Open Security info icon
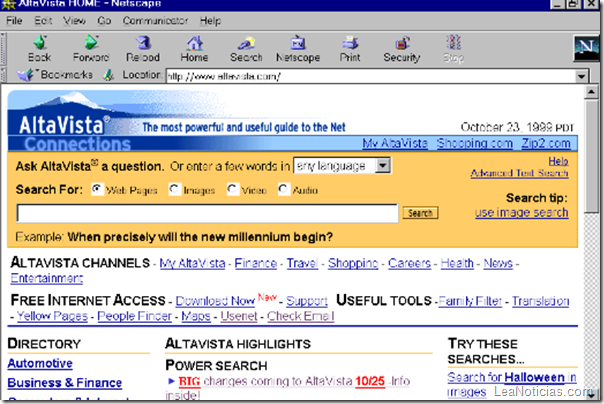 [x=402, y=42]
